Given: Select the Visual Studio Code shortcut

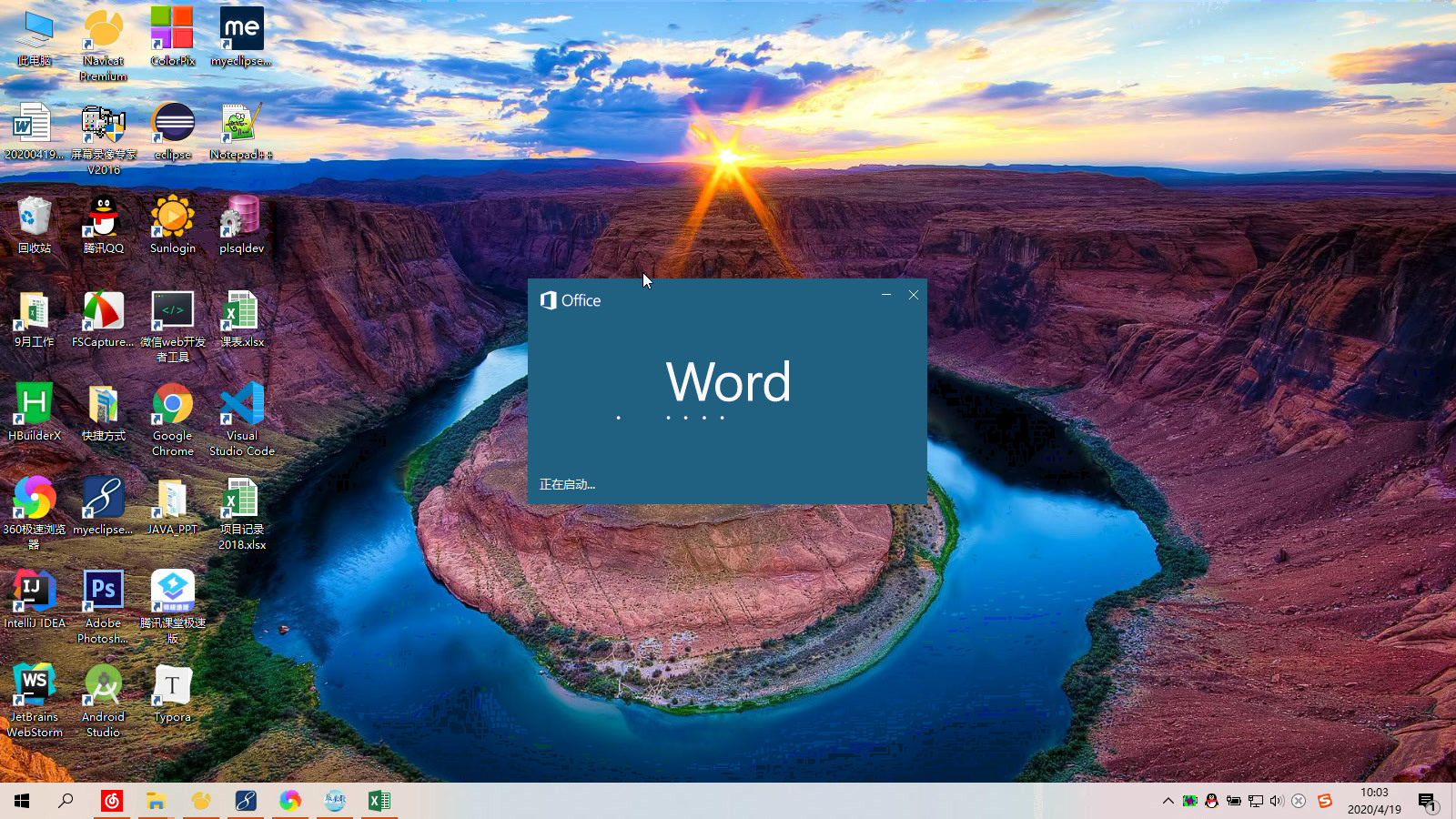Looking at the screenshot, I should pyautogui.click(x=241, y=420).
